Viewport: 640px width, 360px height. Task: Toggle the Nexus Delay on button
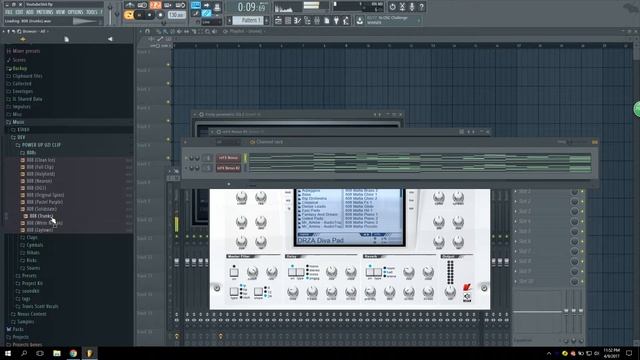292,272
